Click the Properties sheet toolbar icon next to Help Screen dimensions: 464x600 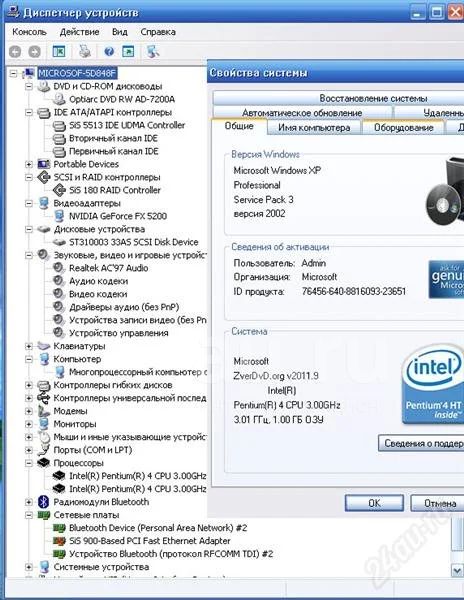(128, 51)
